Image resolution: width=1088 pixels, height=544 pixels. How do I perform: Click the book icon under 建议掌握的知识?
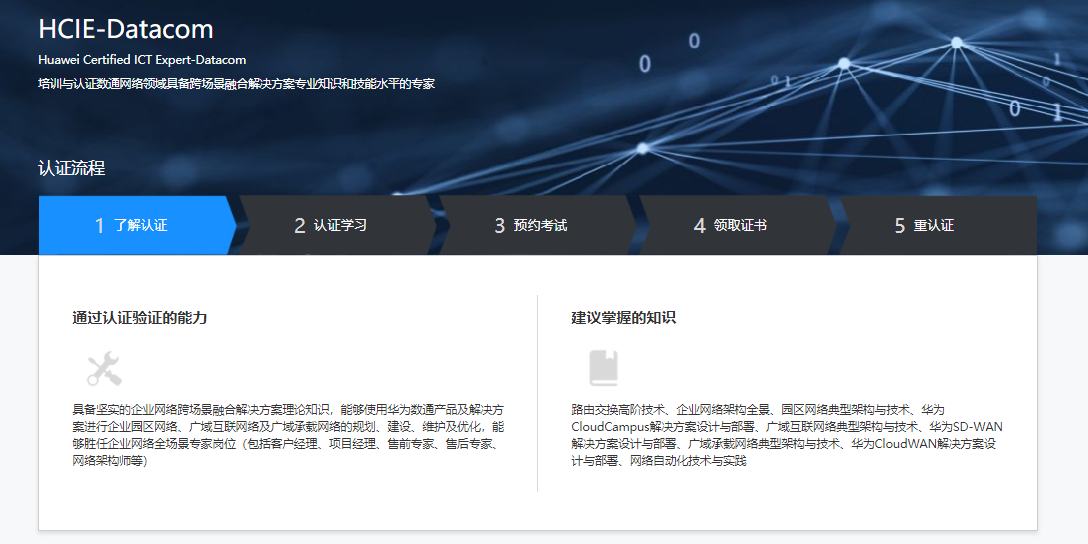click(x=603, y=368)
